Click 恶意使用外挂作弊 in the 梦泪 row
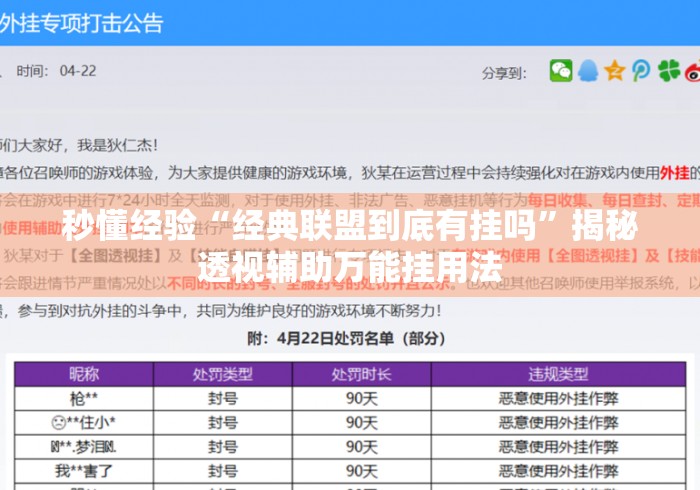Viewport: 700px width, 490px height. point(558,447)
